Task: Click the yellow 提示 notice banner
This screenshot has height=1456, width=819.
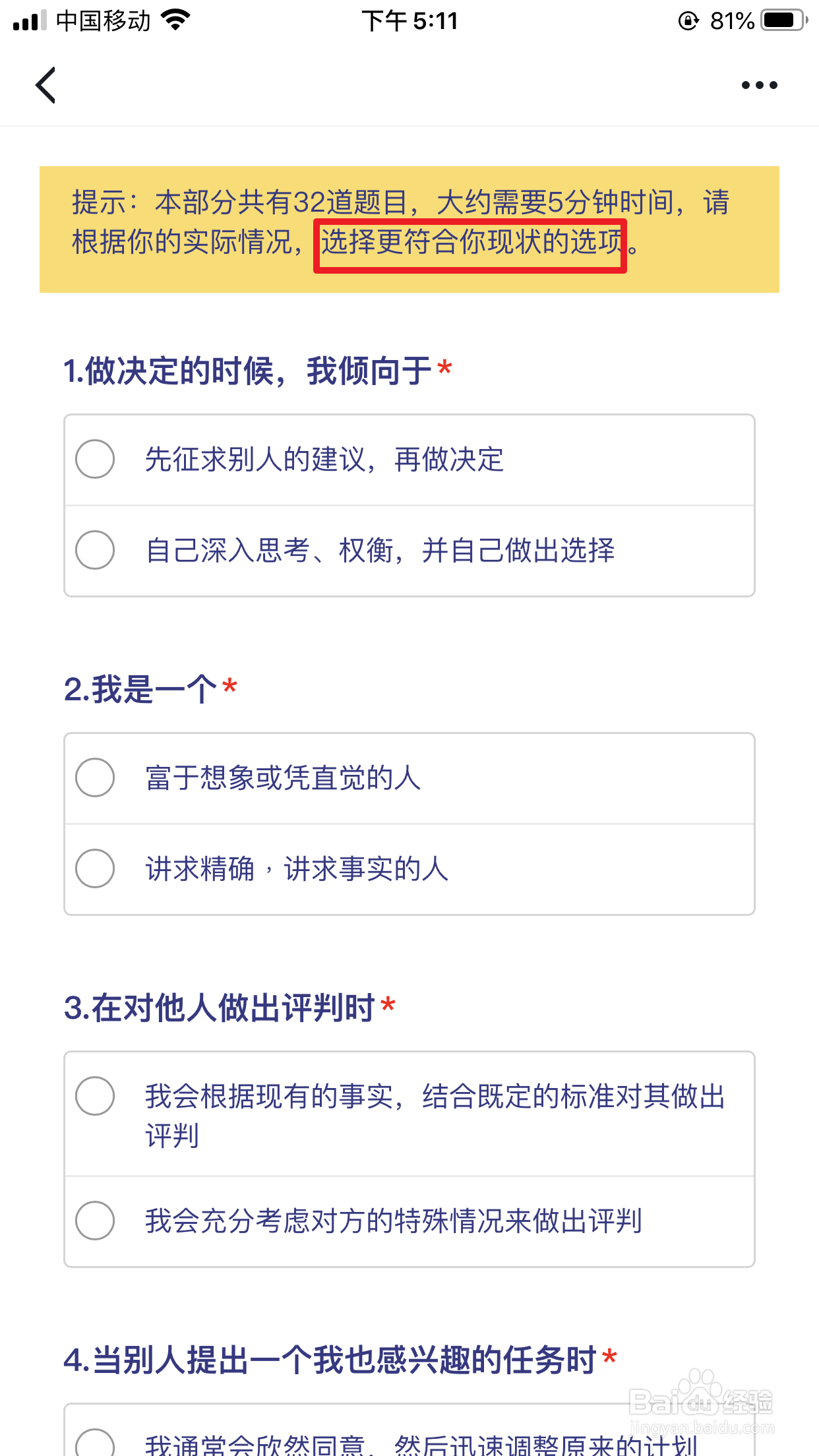Action: pos(409,229)
